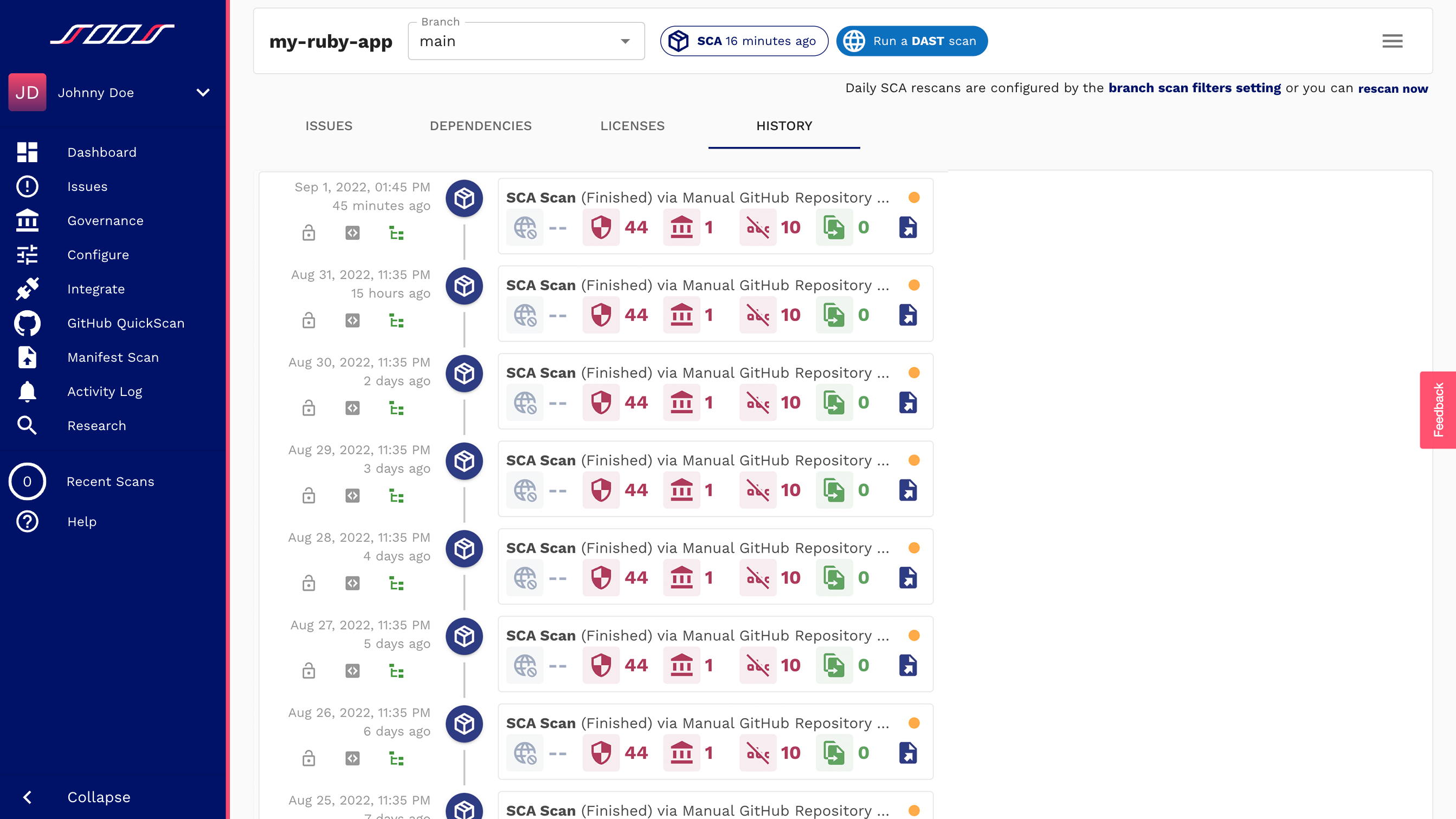Click DAST globe icon on Aug 27 scan card
Viewport: 1456px width, 819px height.
coord(525,666)
